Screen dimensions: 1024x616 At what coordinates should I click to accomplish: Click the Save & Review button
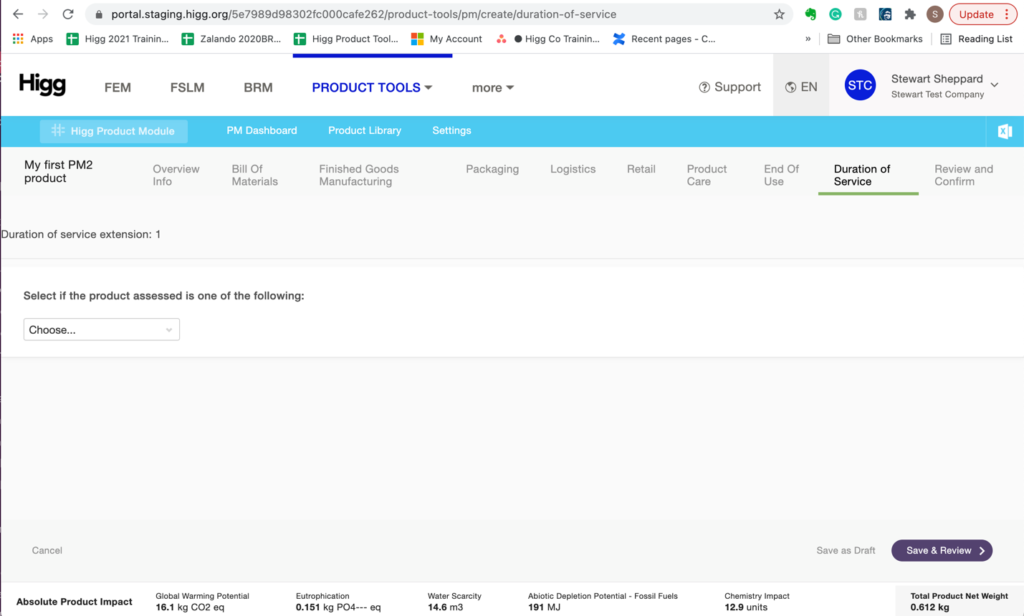(942, 551)
